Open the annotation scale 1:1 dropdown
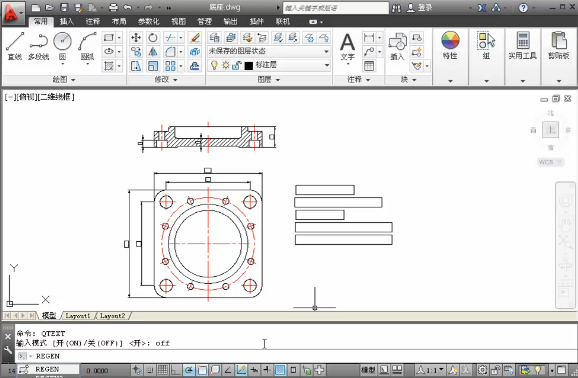The width and height of the screenshot is (578, 378). (430, 370)
